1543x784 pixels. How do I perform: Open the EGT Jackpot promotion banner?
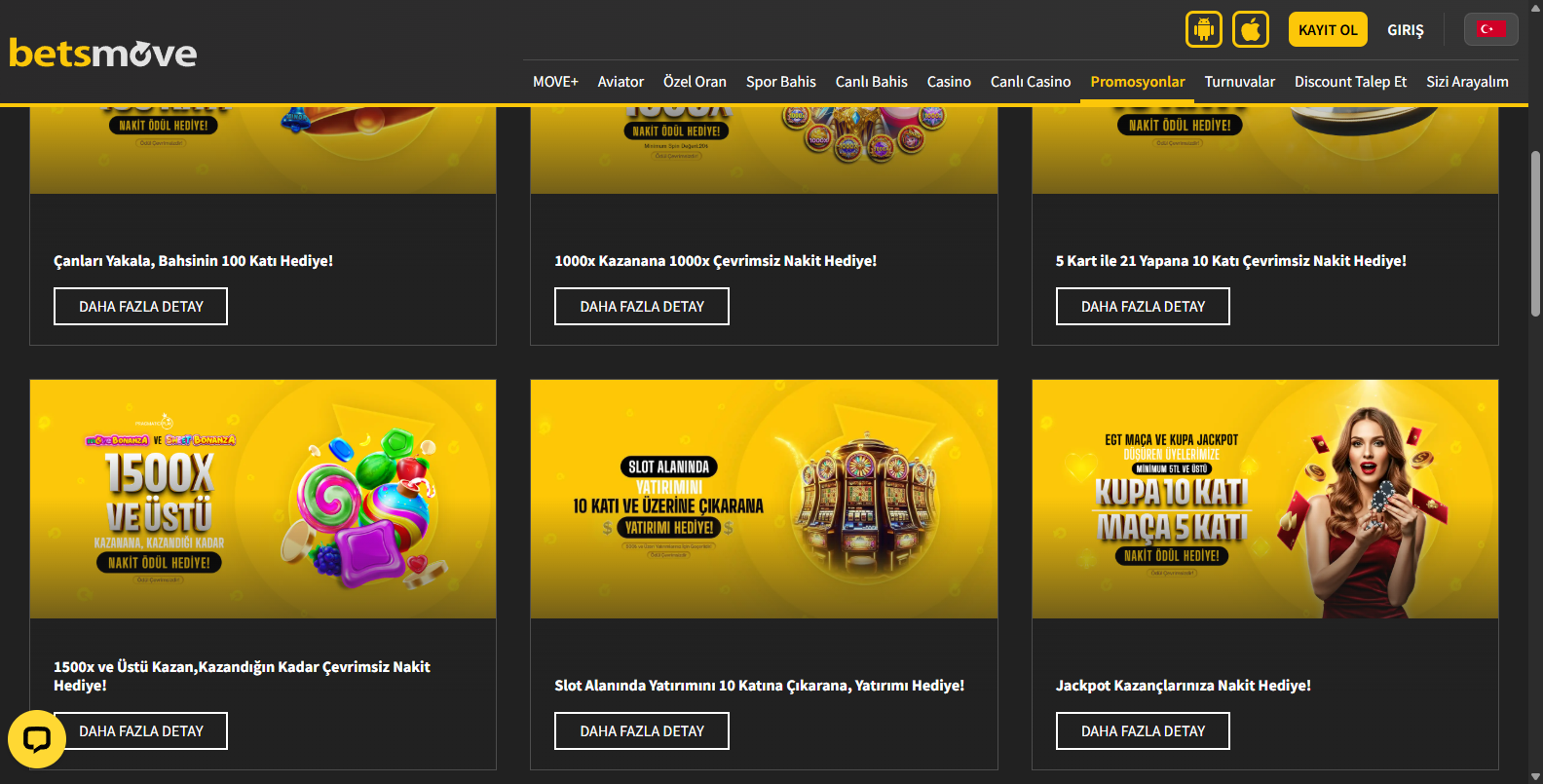click(x=1264, y=499)
